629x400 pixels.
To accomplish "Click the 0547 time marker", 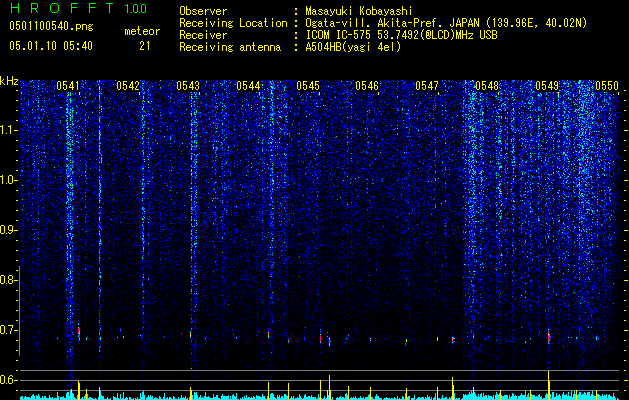I will click(x=427, y=86).
